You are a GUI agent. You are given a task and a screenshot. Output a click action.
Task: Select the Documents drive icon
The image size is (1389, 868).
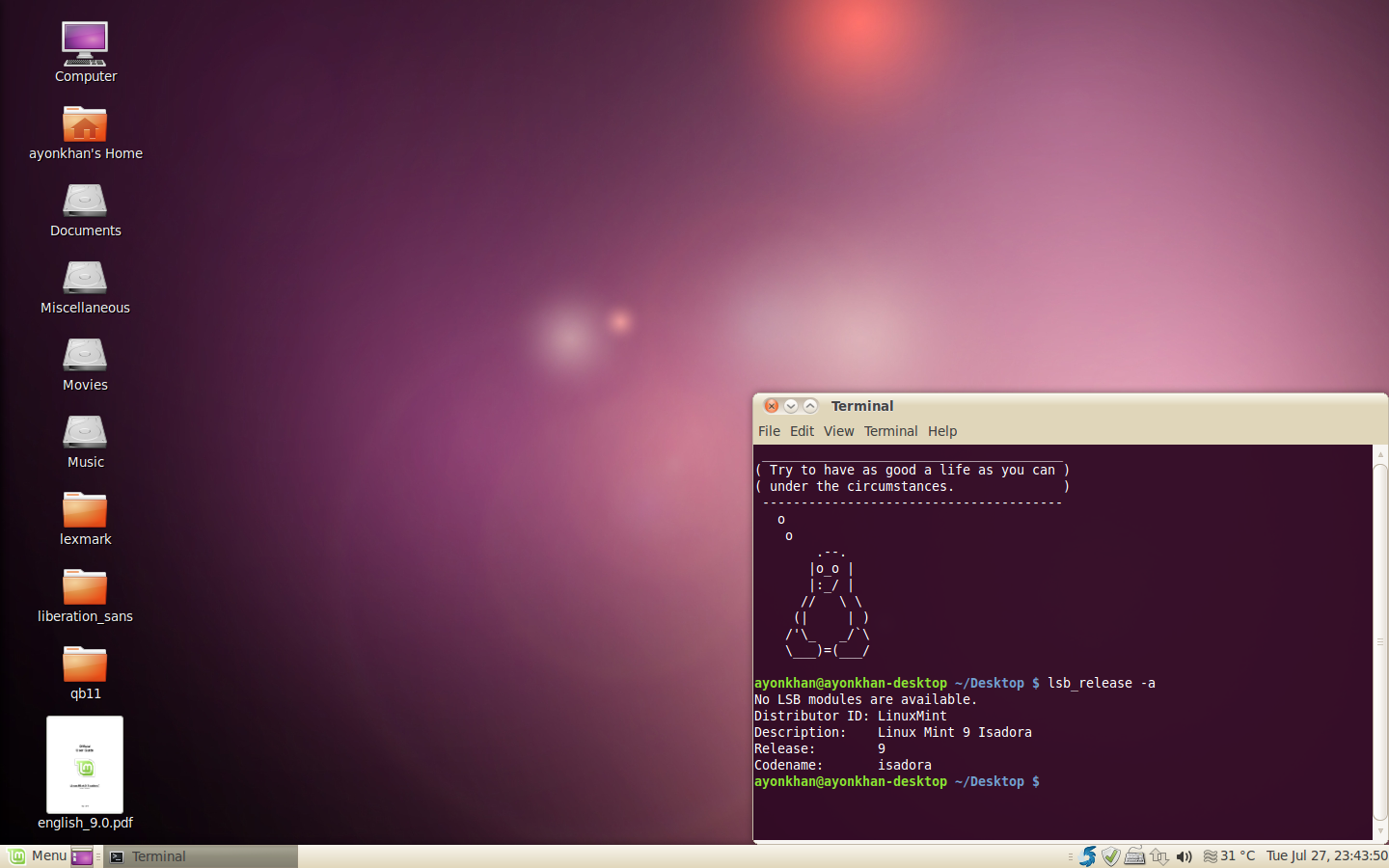[85, 201]
